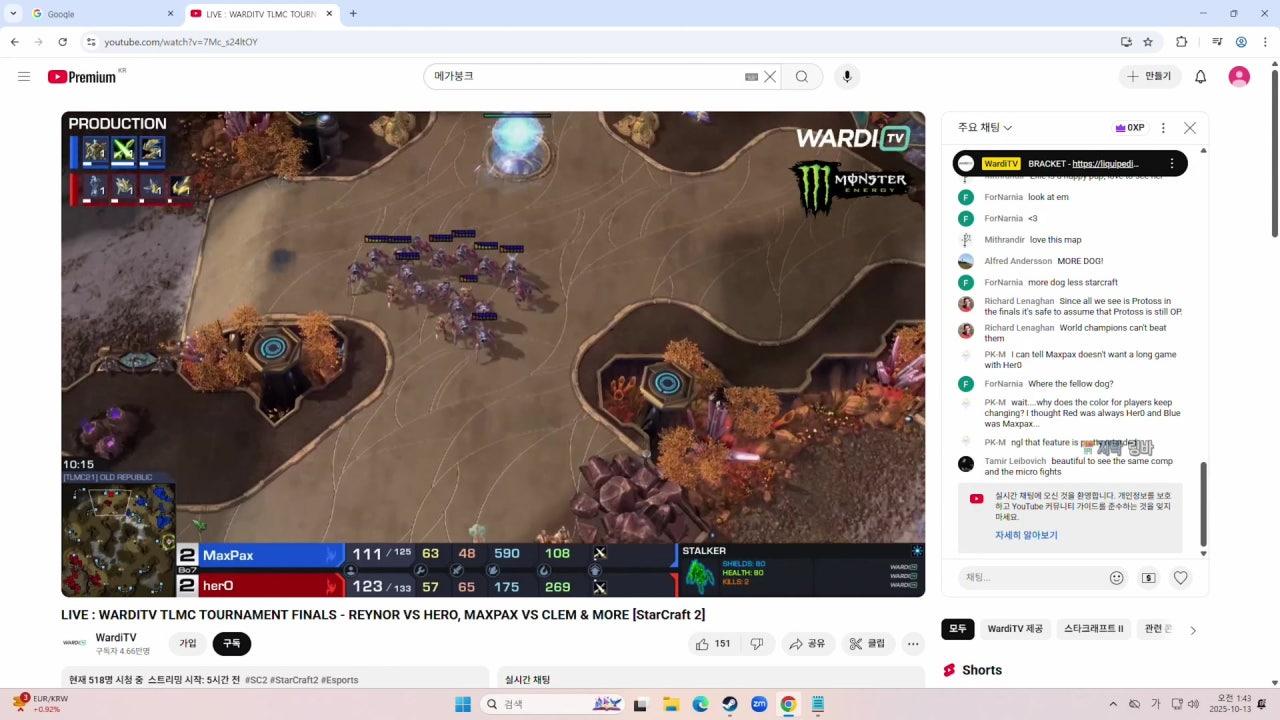The image size is (1280, 720).
Task: Open the WardiTV channel name link
Action: pyautogui.click(x=116, y=638)
